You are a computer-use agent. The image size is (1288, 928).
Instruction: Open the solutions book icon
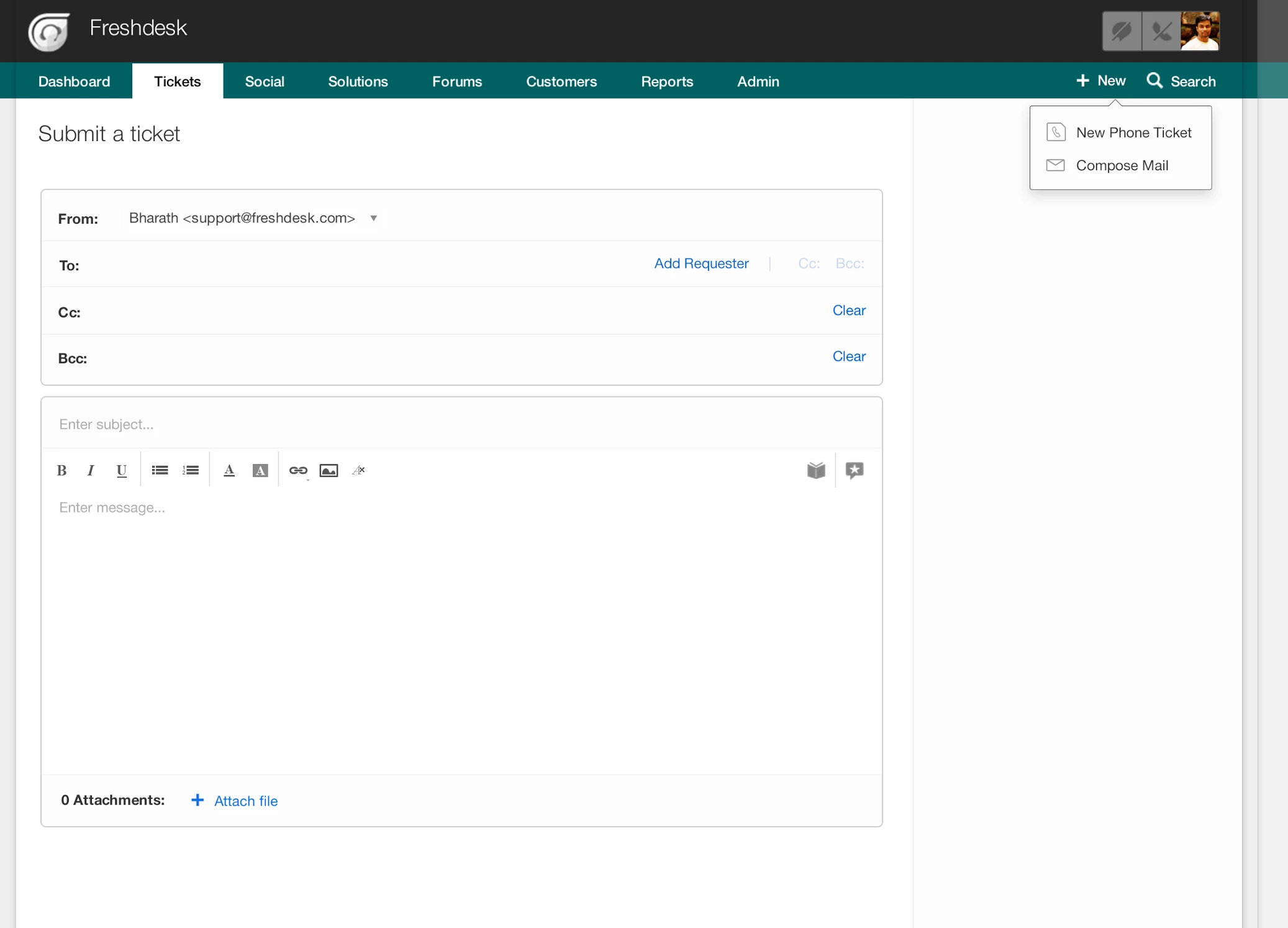point(816,470)
